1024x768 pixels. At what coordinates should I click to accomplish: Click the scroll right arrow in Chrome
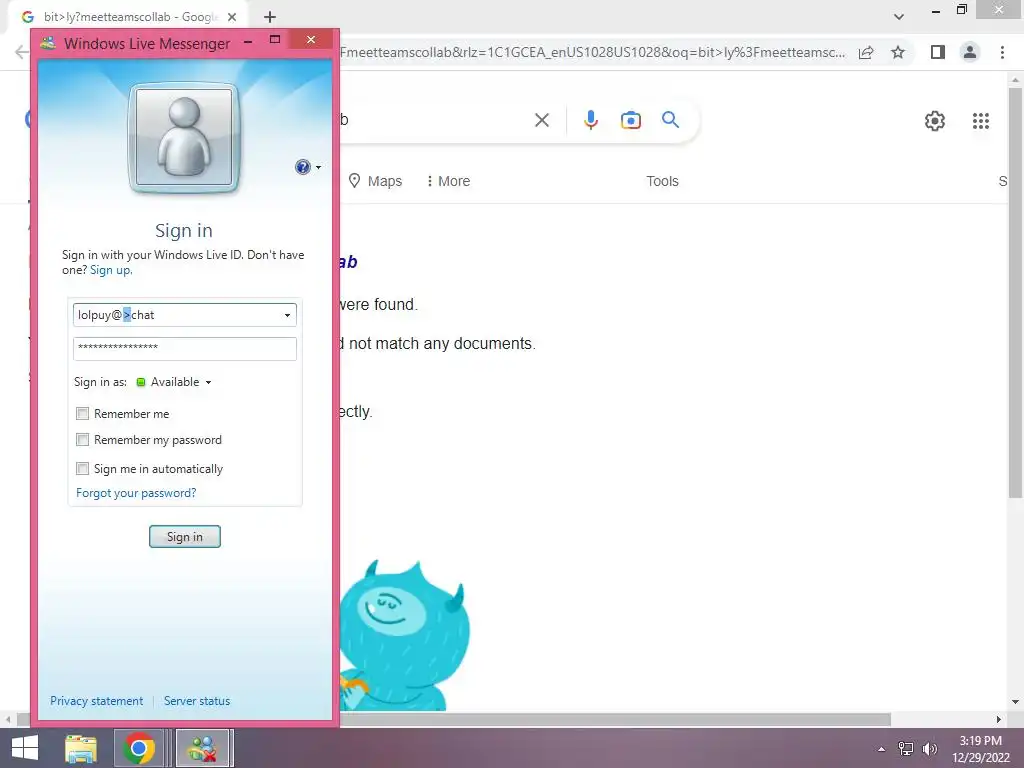pos(998,719)
